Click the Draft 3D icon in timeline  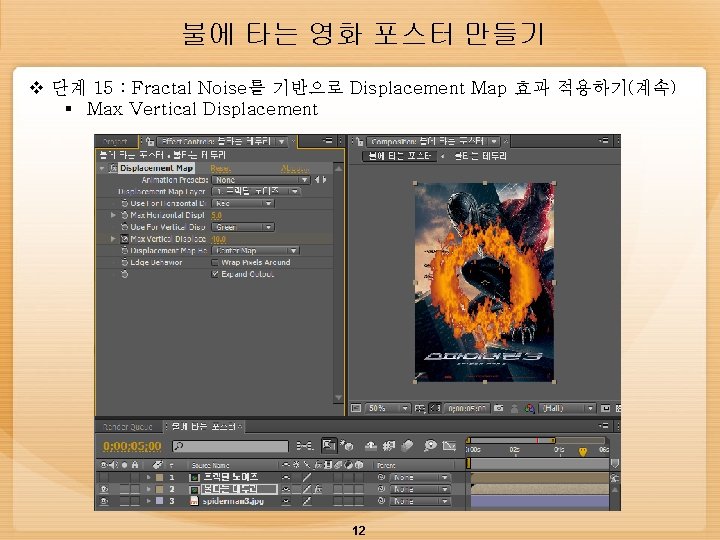pyautogui.click(x=347, y=445)
